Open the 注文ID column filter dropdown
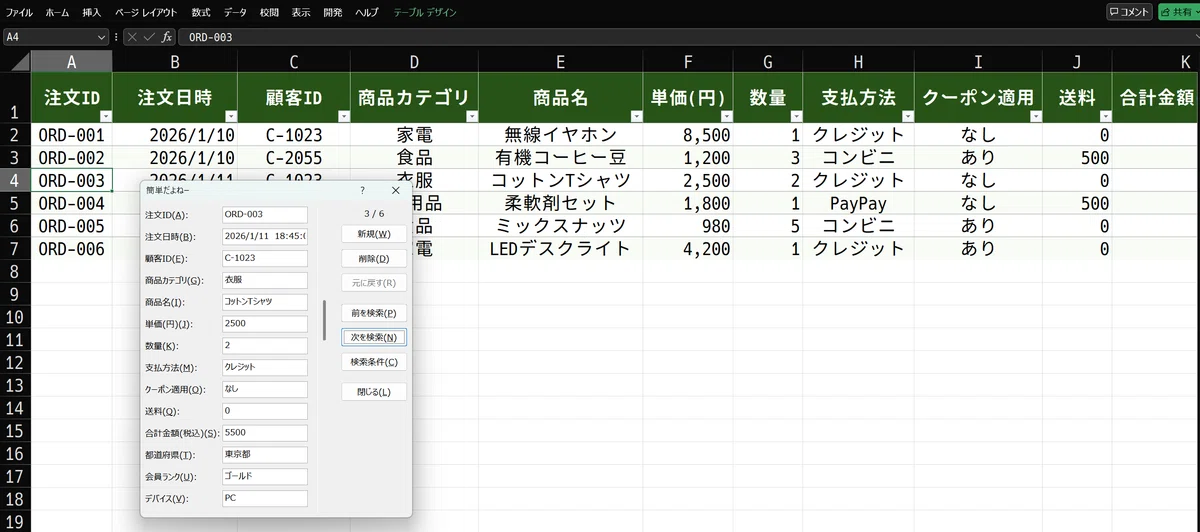Image resolution: width=1200 pixels, height=532 pixels. pyautogui.click(x=104, y=116)
